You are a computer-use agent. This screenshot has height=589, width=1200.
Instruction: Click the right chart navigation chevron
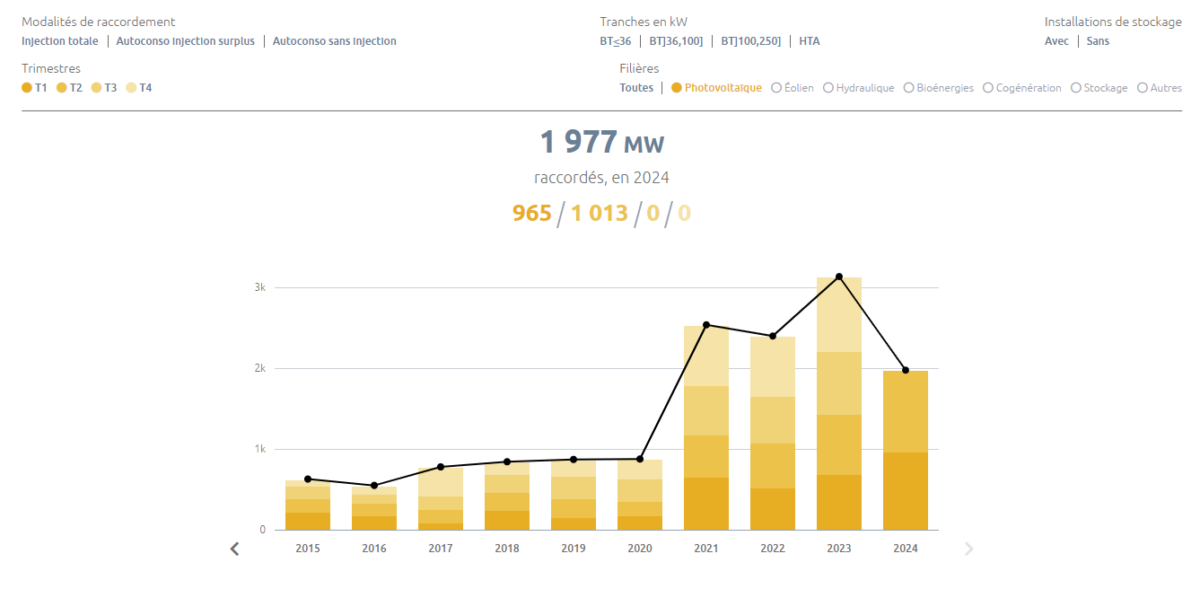968,548
